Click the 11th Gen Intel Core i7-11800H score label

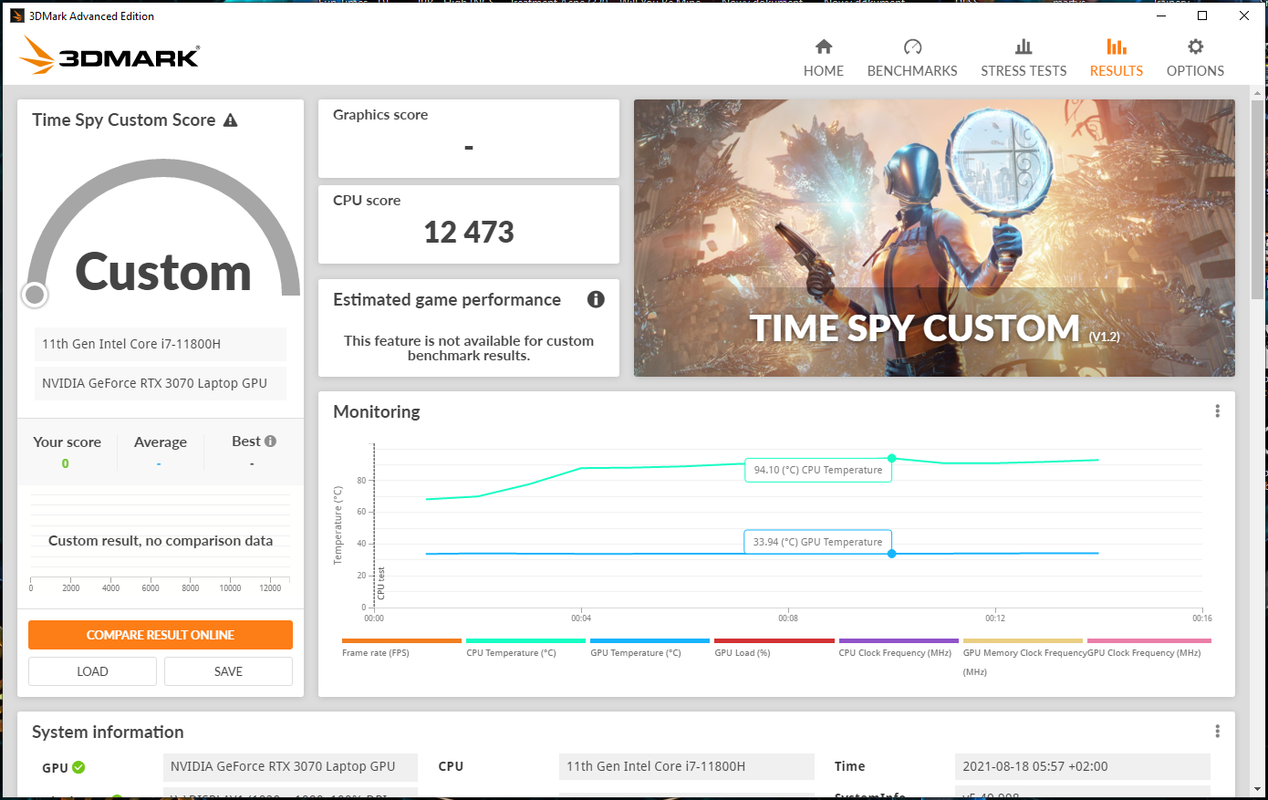(160, 344)
